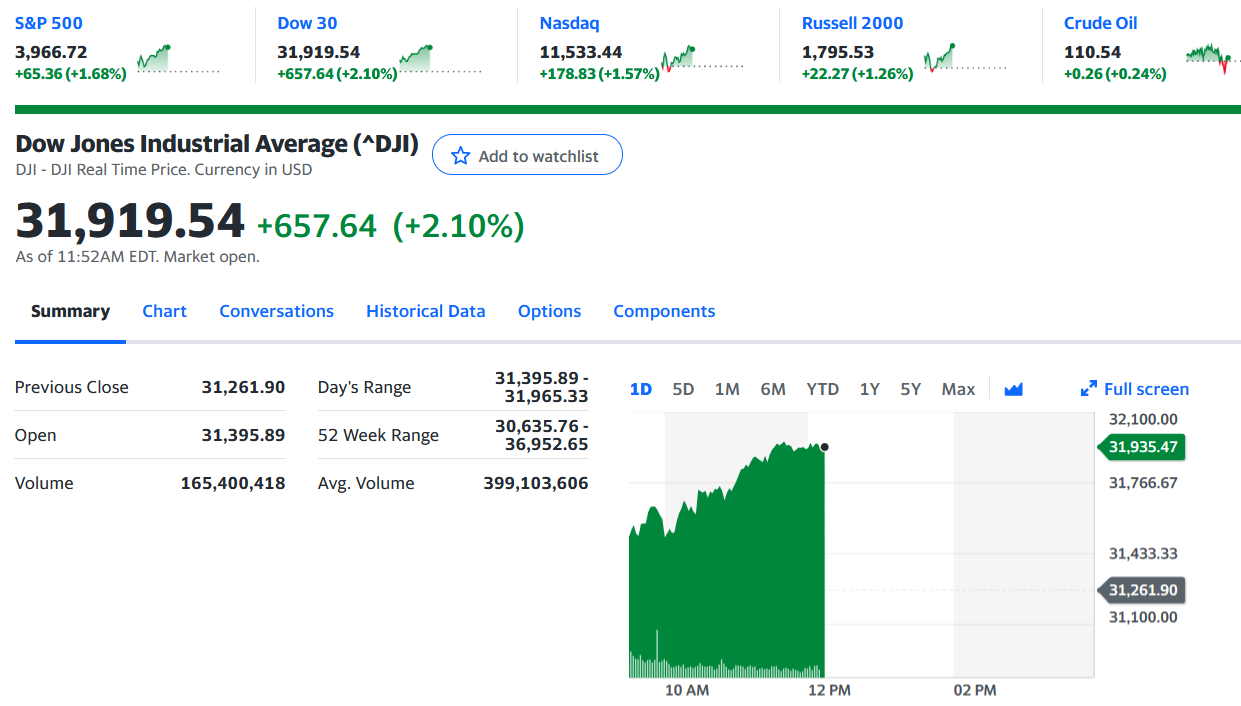
Task: Click the Russell 2000 price 1,795.53
Action: 838,52
